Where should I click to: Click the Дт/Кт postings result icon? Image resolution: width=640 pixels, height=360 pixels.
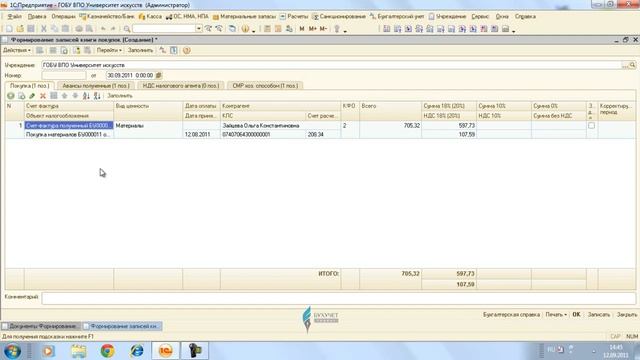162,50
